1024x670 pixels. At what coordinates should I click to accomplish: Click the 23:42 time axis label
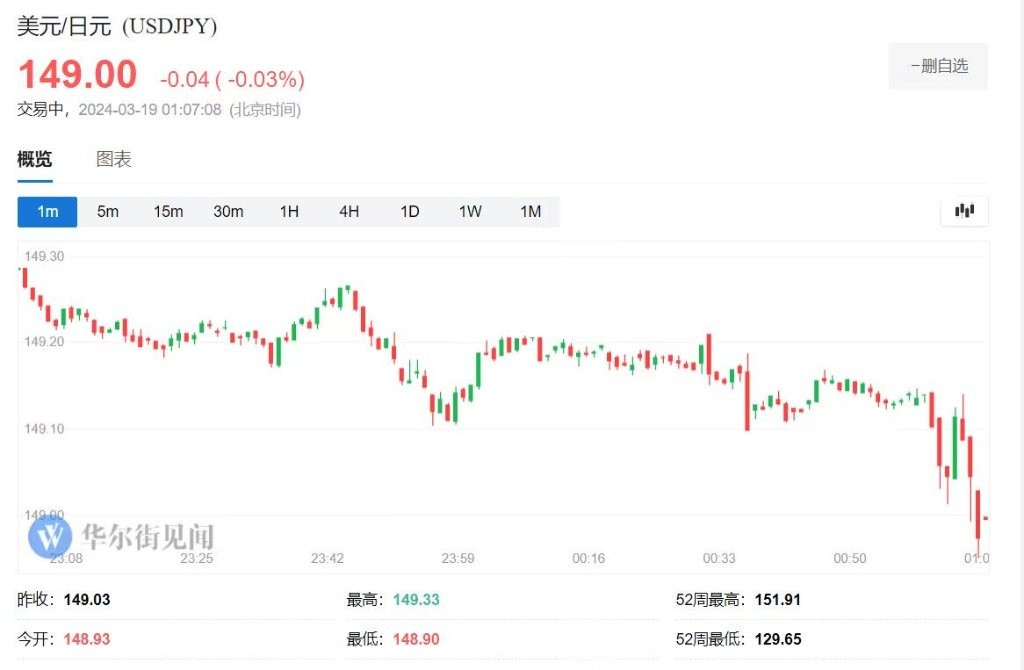[327, 558]
